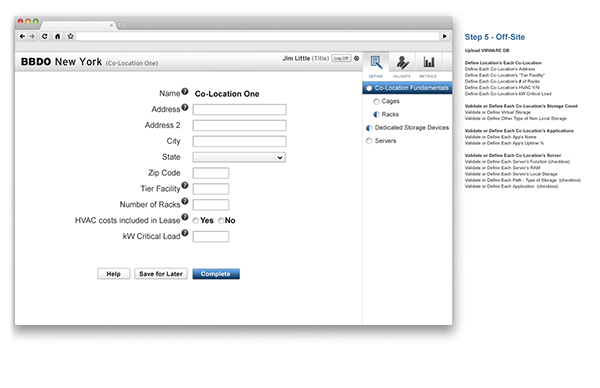Show help for Tier Facility

tap(185, 185)
